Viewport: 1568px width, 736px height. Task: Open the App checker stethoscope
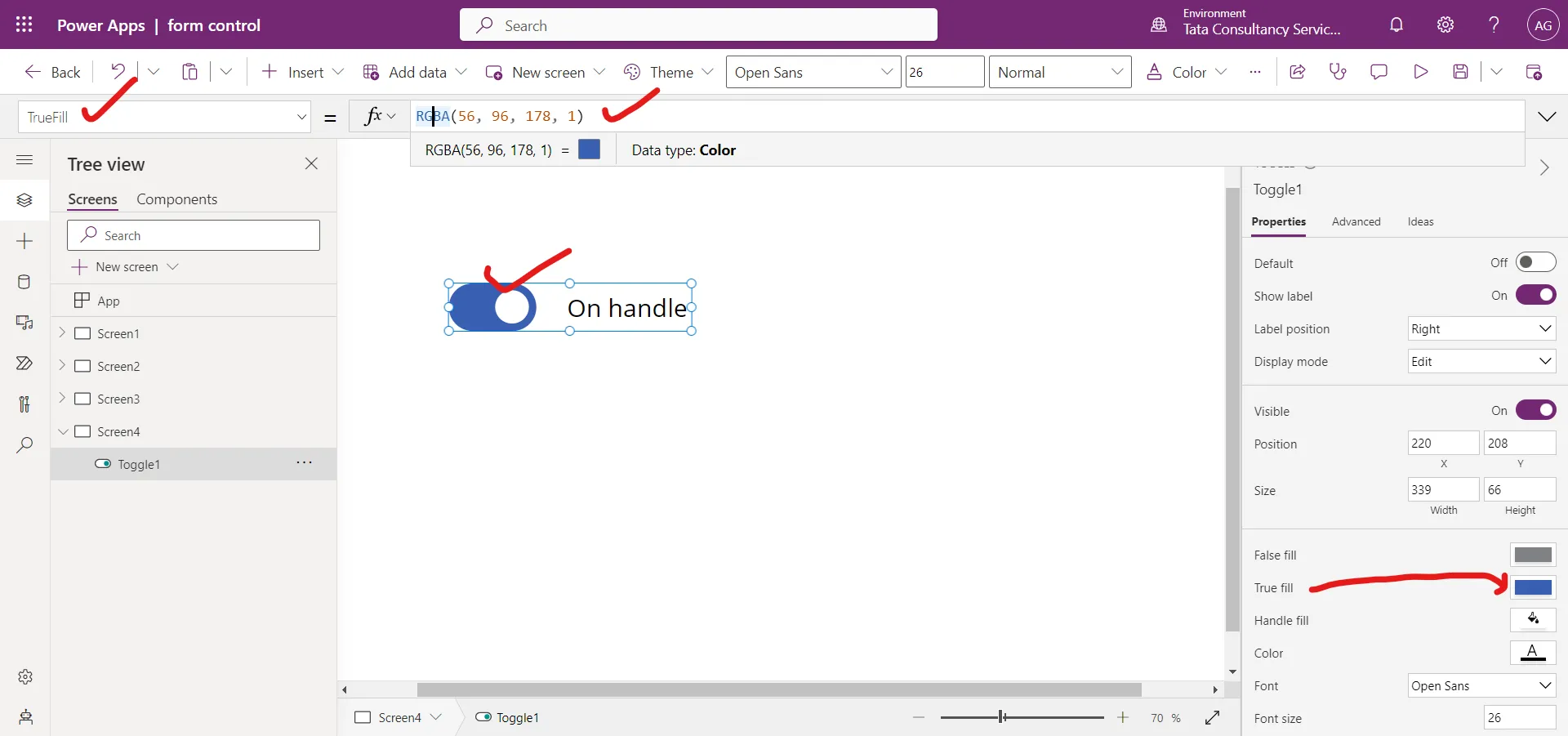(x=1338, y=72)
